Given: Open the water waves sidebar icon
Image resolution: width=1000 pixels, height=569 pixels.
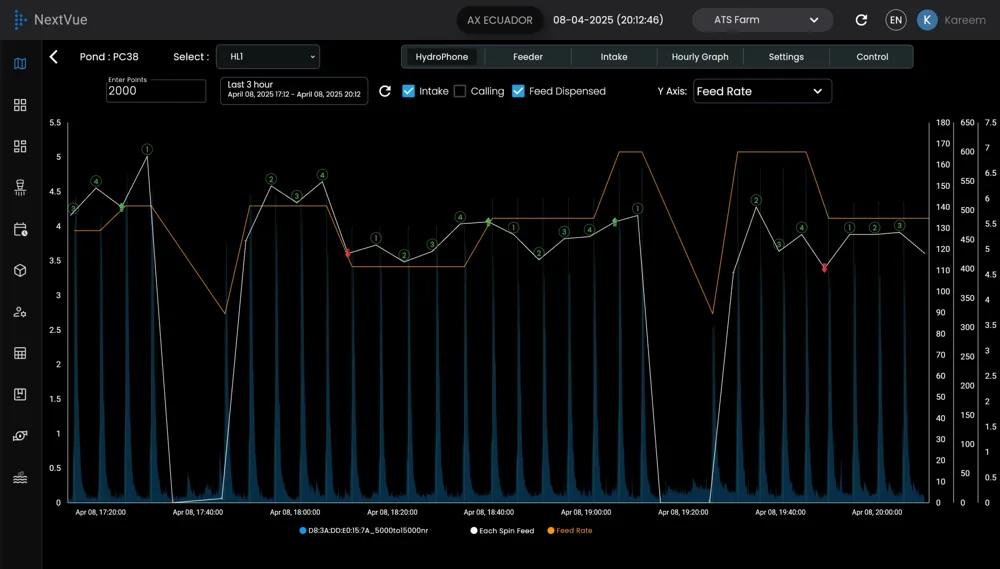Looking at the screenshot, I should (20, 478).
